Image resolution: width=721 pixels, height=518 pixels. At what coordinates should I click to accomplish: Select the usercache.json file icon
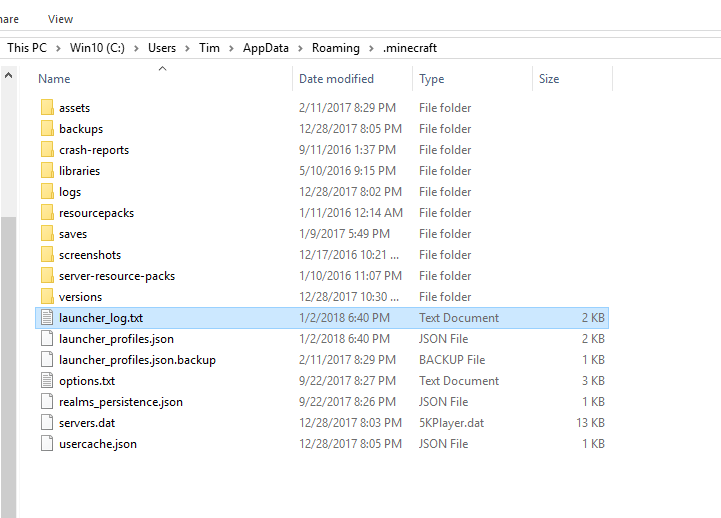[x=46, y=444]
